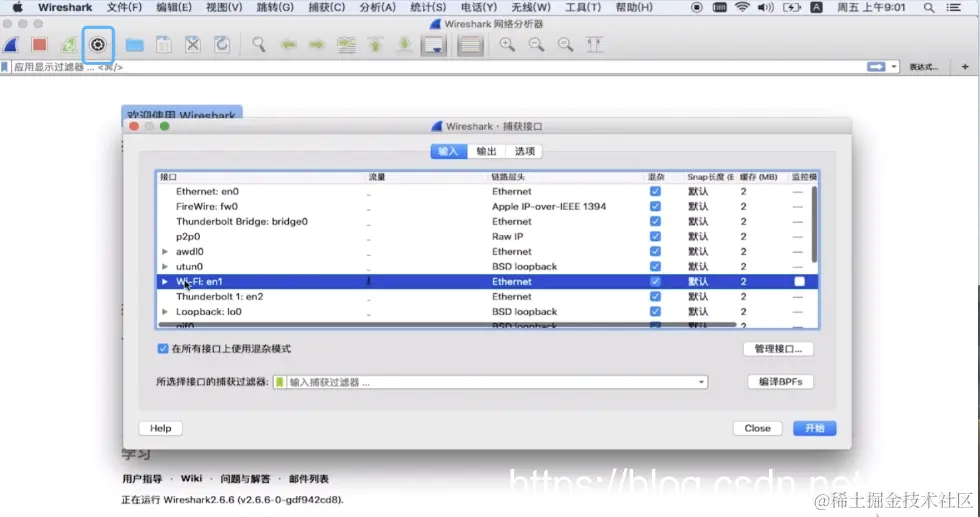Open the 捕获(C) menu
The width and height of the screenshot is (980, 517).
pyautogui.click(x=326, y=8)
